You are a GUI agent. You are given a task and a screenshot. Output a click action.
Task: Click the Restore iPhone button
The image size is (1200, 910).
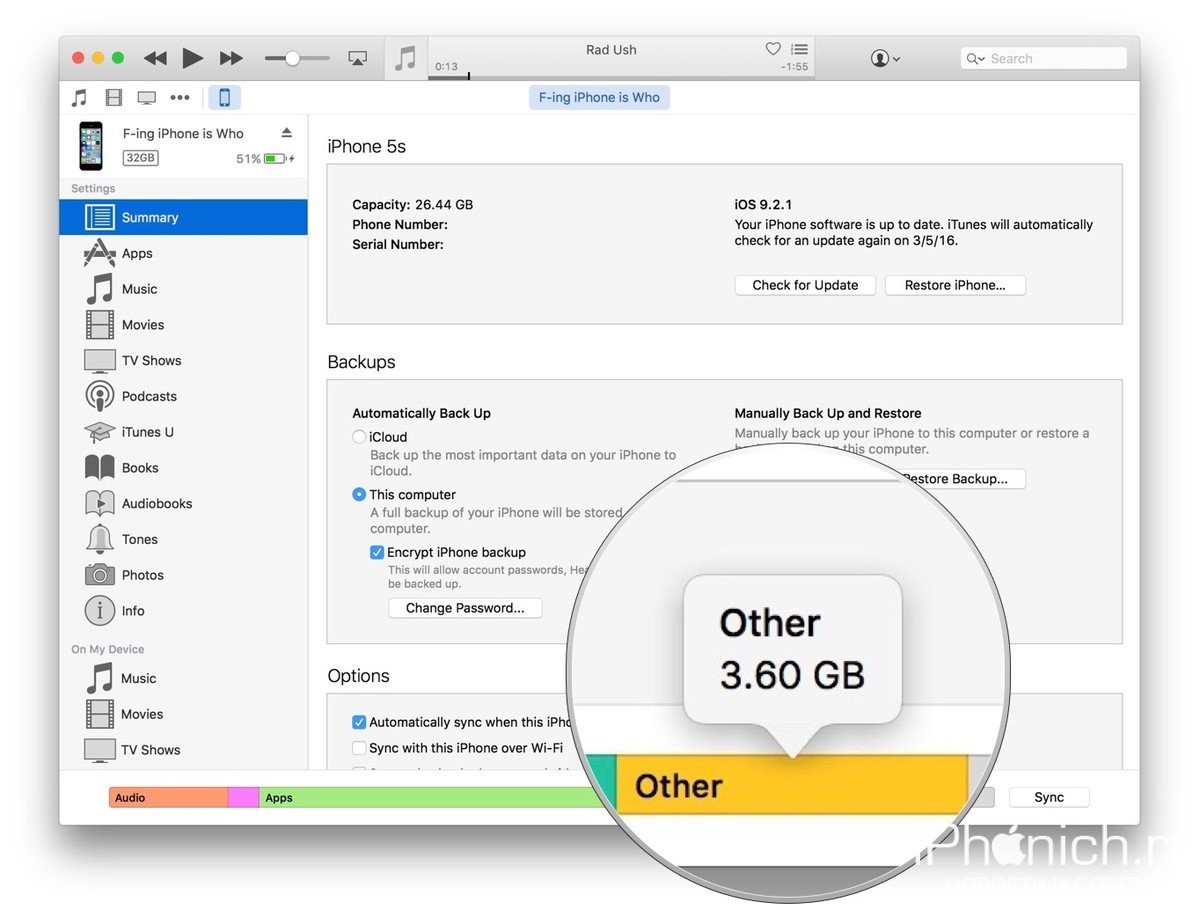(x=955, y=285)
